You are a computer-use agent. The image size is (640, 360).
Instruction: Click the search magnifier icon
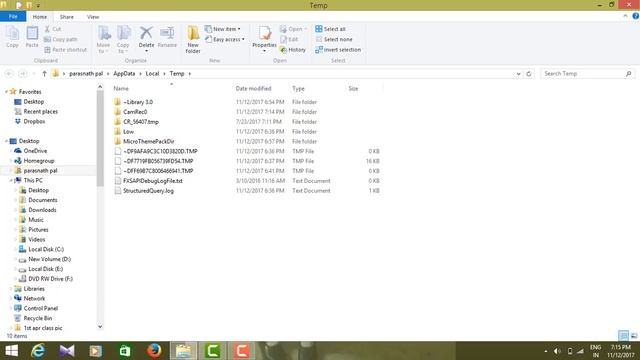click(x=629, y=73)
